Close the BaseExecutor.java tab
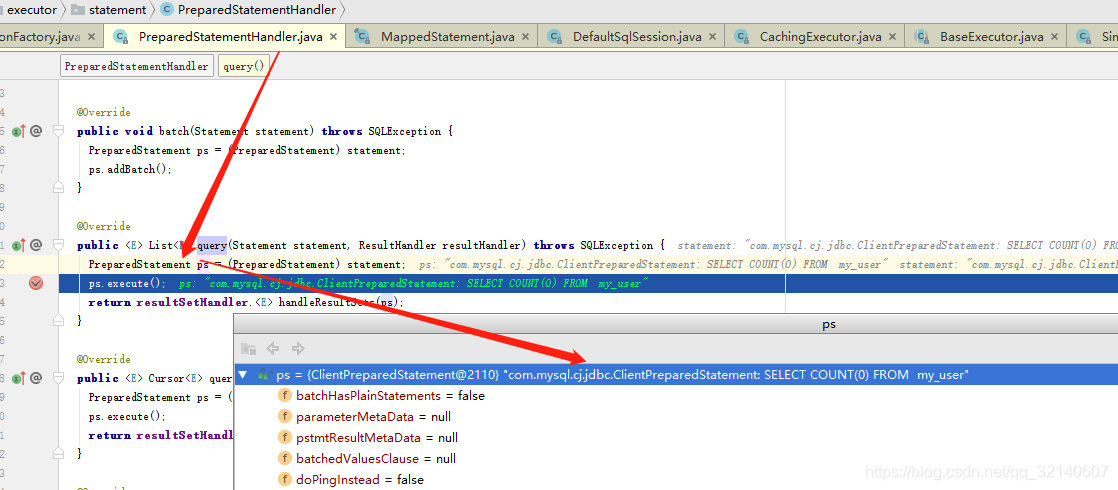The width and height of the screenshot is (1118, 490). point(1053,36)
